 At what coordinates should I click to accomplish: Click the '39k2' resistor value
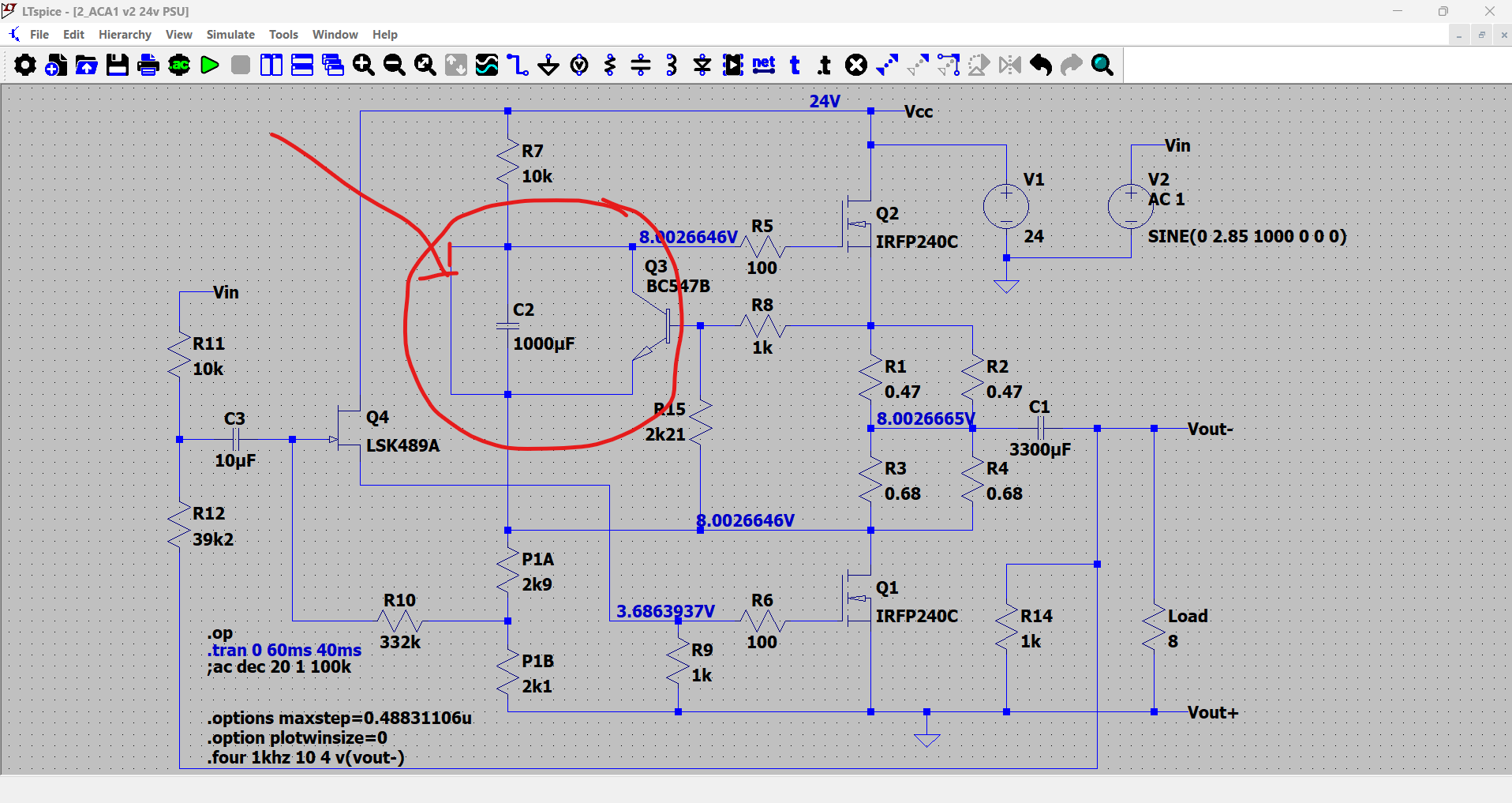[213, 539]
